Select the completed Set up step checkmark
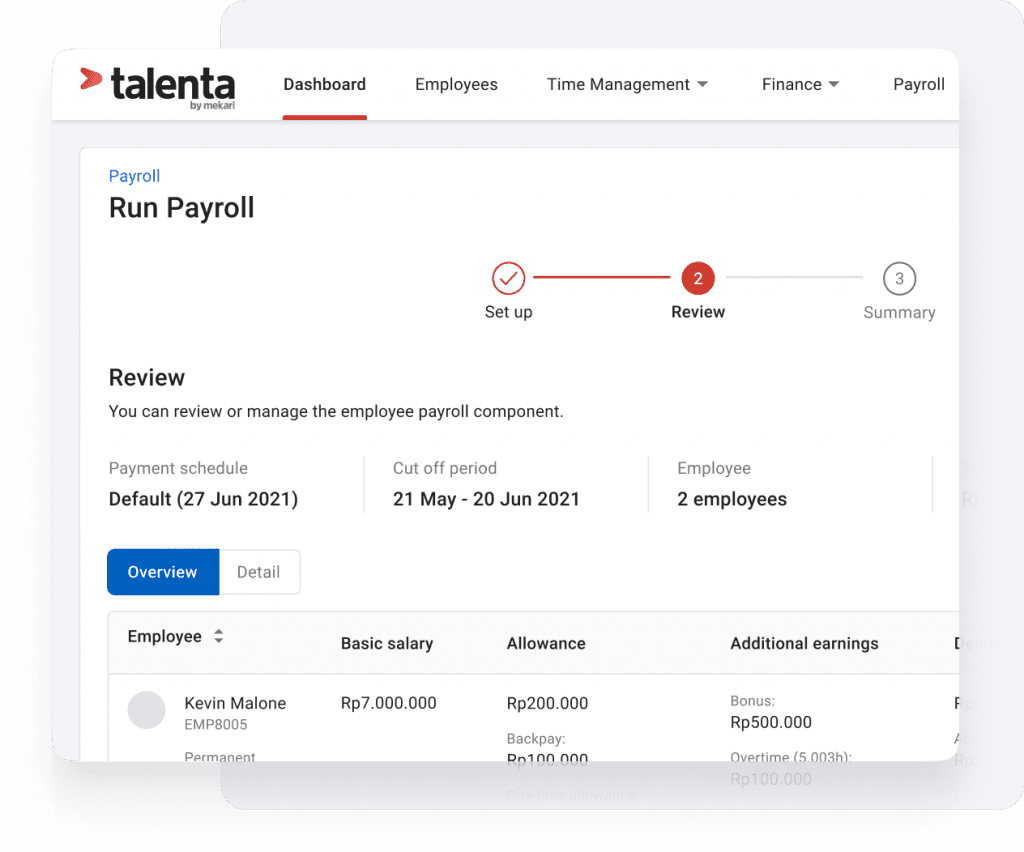Screen dimensions: 1024x852 [508, 278]
